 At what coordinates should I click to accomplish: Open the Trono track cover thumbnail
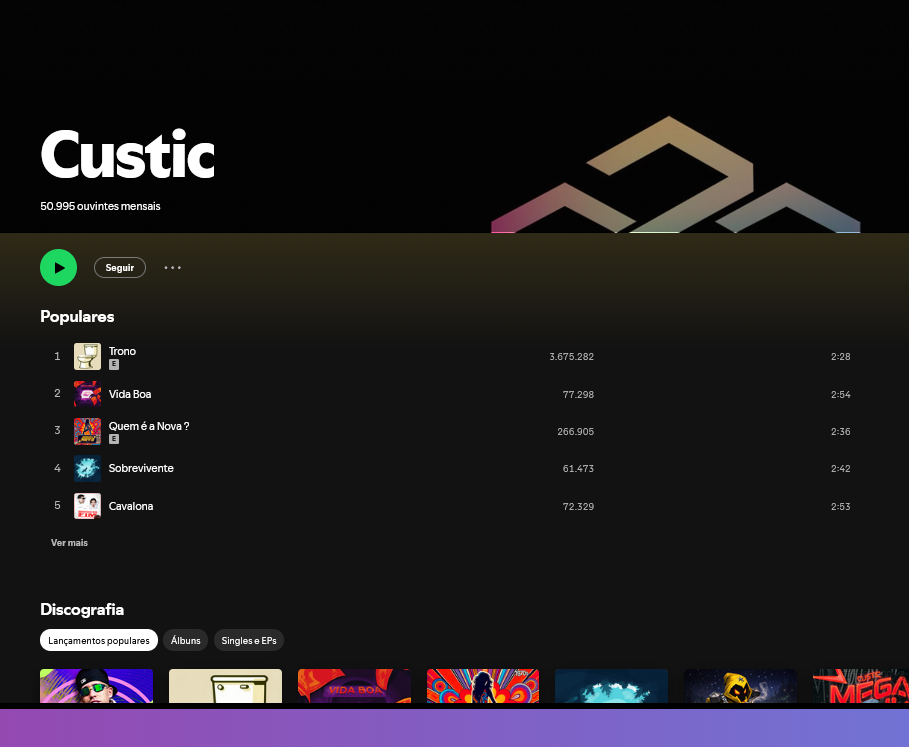[88, 356]
